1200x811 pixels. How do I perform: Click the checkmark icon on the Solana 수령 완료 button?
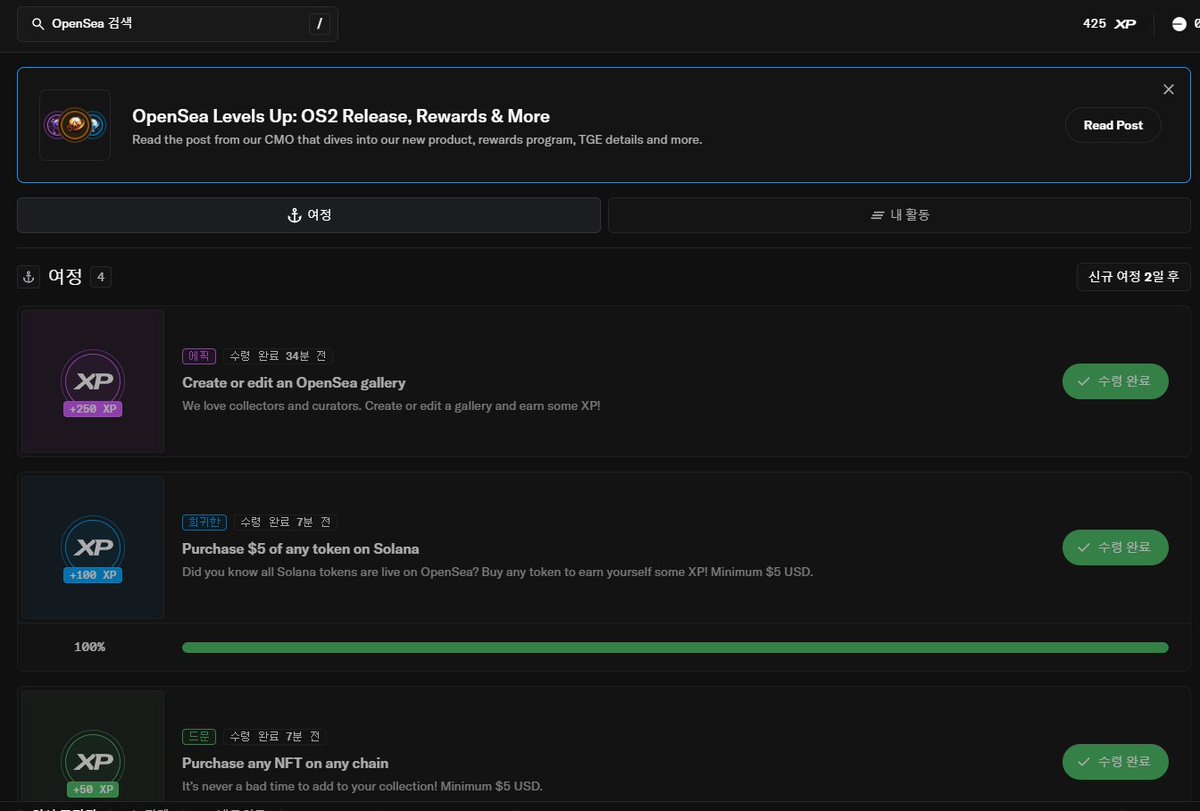[x=1084, y=547]
